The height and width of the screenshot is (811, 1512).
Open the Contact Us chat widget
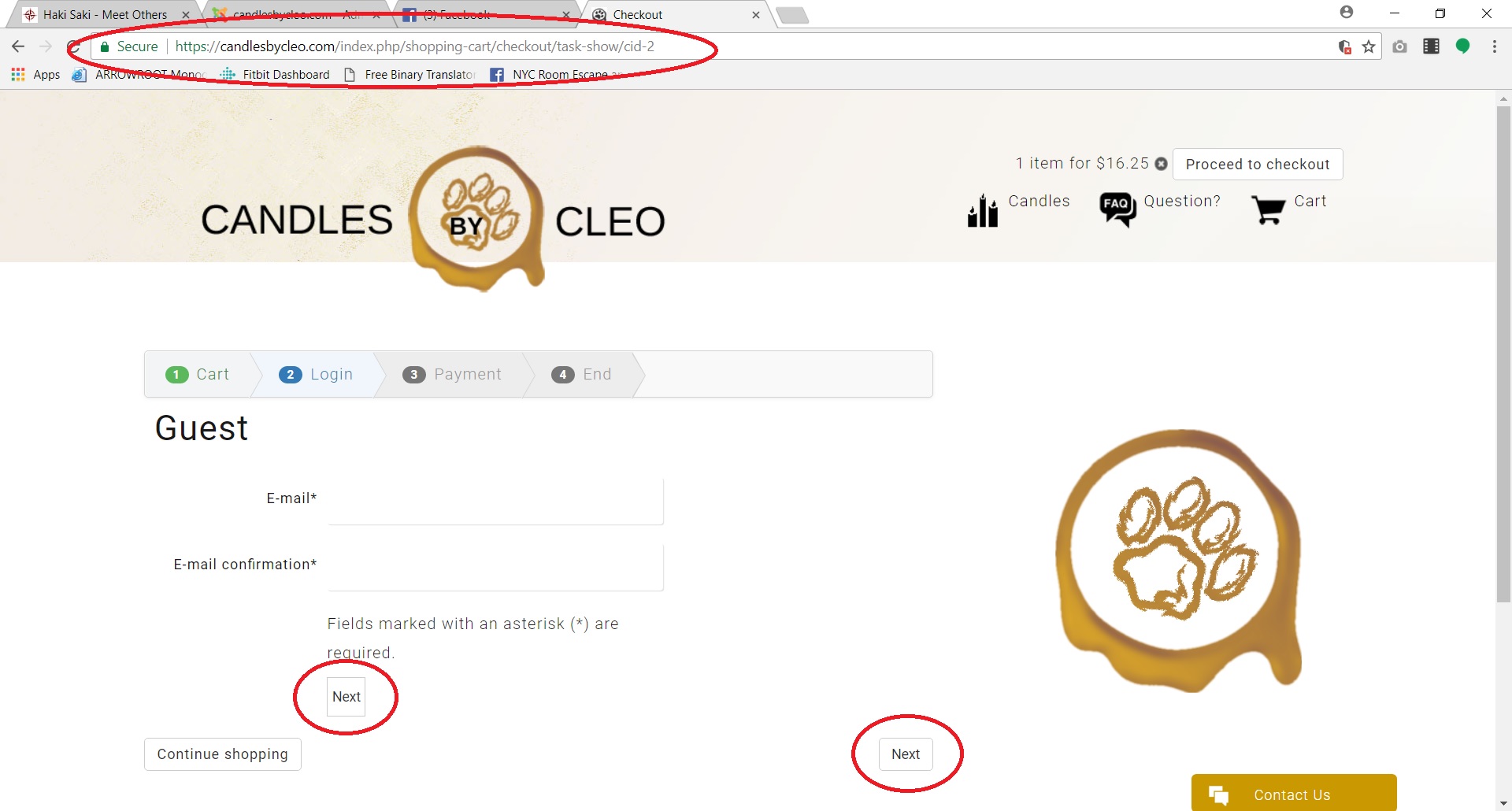point(1294,793)
